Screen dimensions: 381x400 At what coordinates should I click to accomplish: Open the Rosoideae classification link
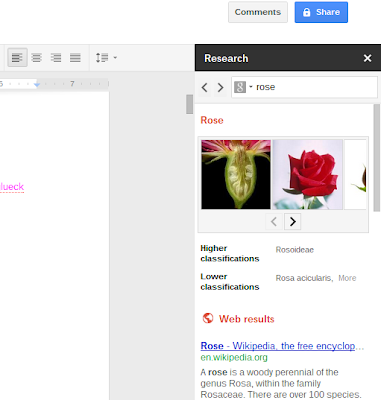point(294,250)
